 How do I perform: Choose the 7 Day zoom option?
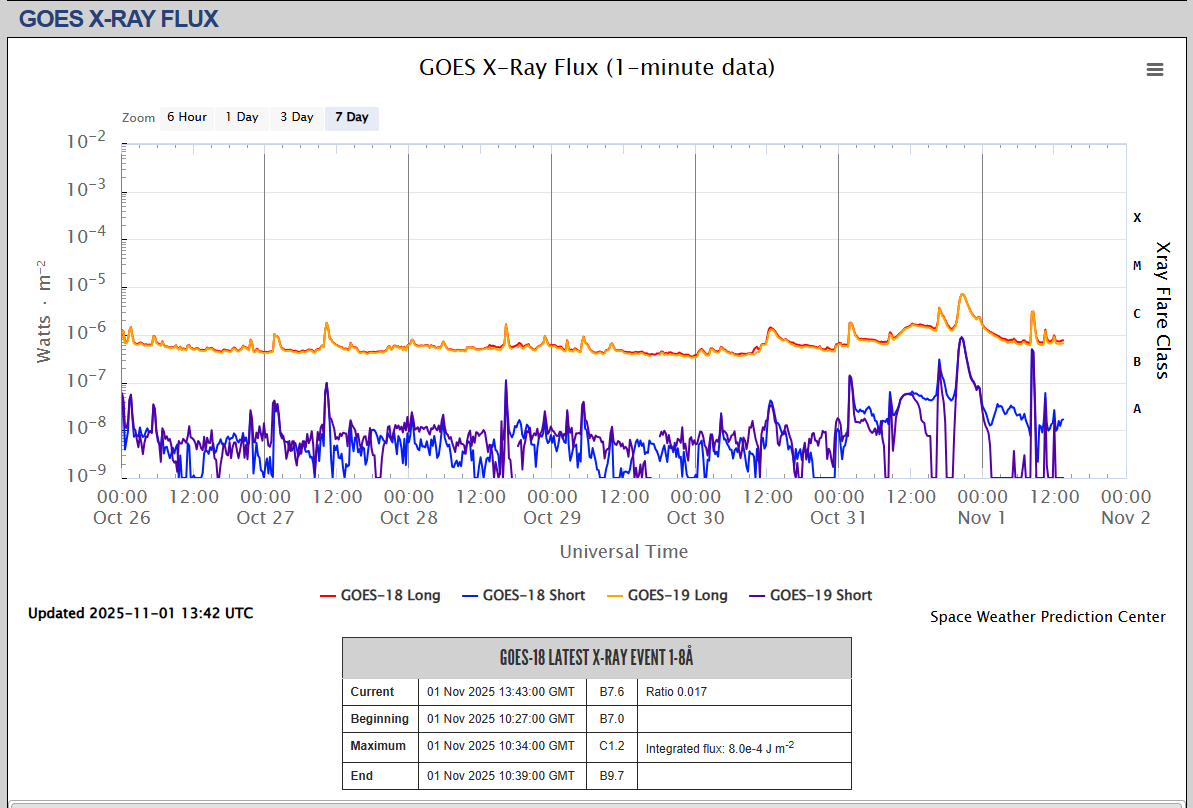(x=351, y=117)
